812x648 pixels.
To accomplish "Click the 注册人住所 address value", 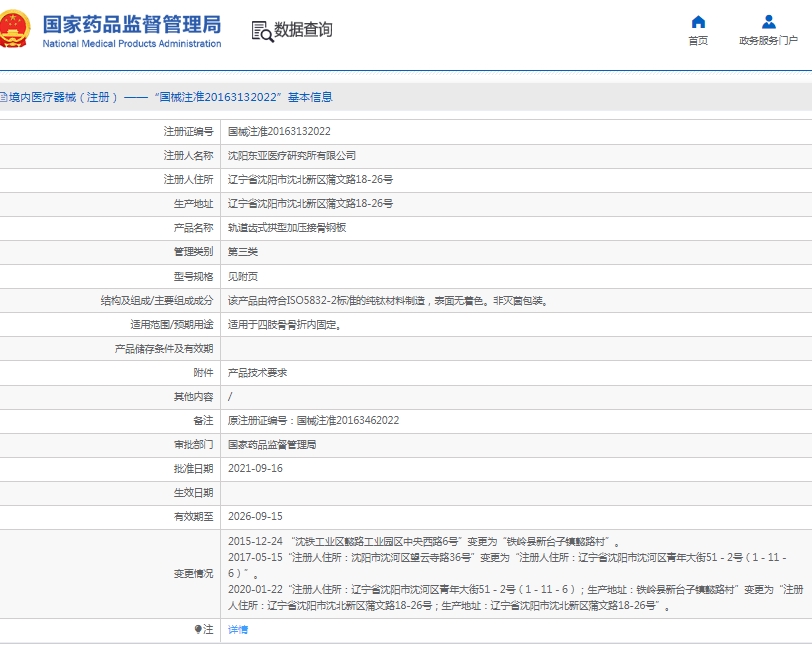I will (310, 180).
